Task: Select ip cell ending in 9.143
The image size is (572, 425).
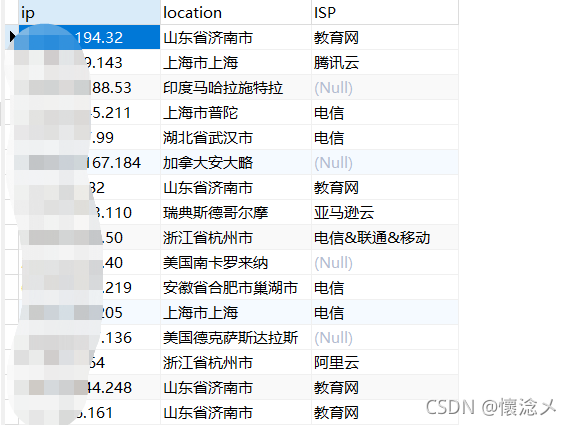Action: pos(89,62)
